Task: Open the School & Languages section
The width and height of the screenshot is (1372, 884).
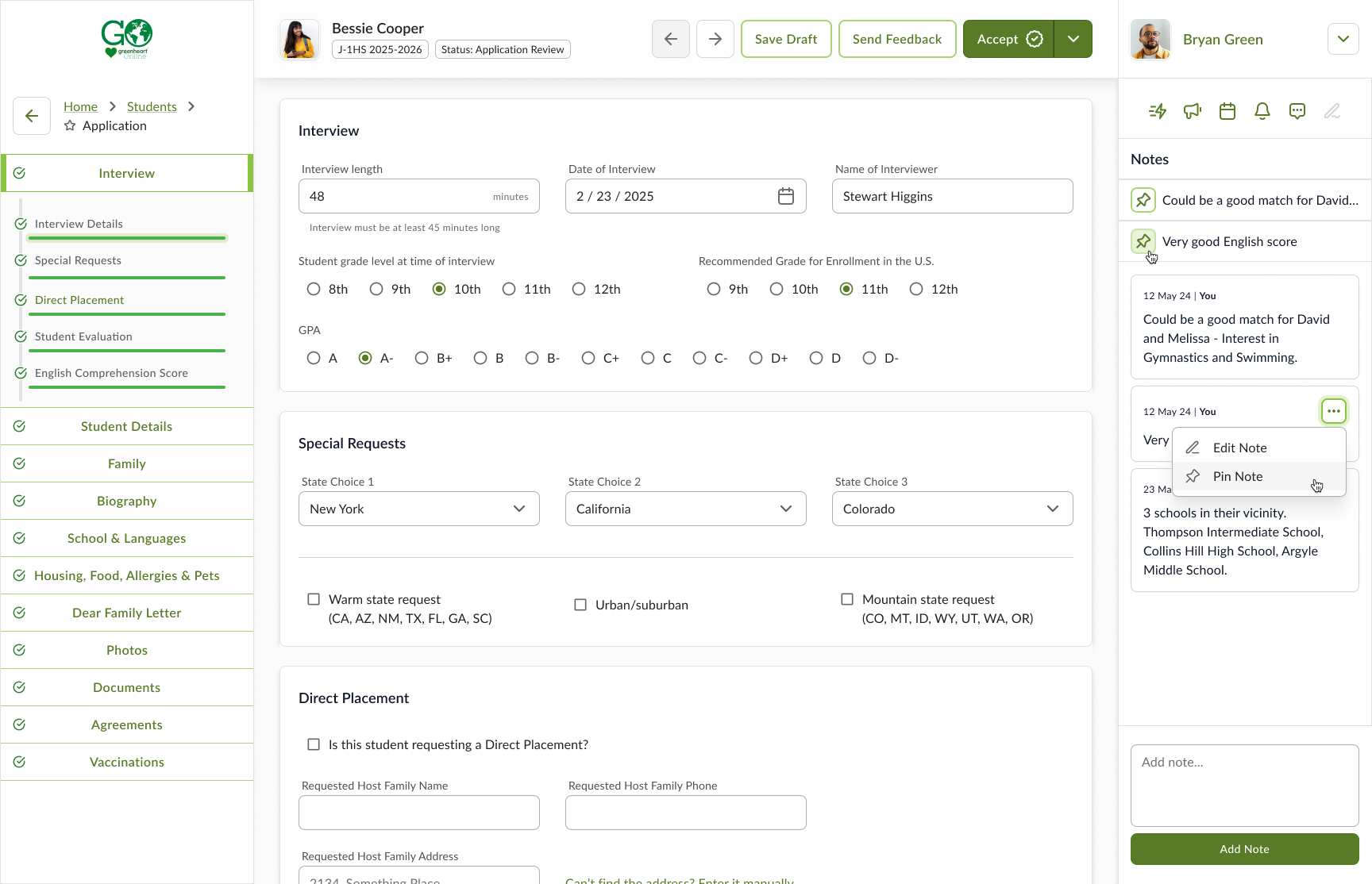Action: [127, 538]
